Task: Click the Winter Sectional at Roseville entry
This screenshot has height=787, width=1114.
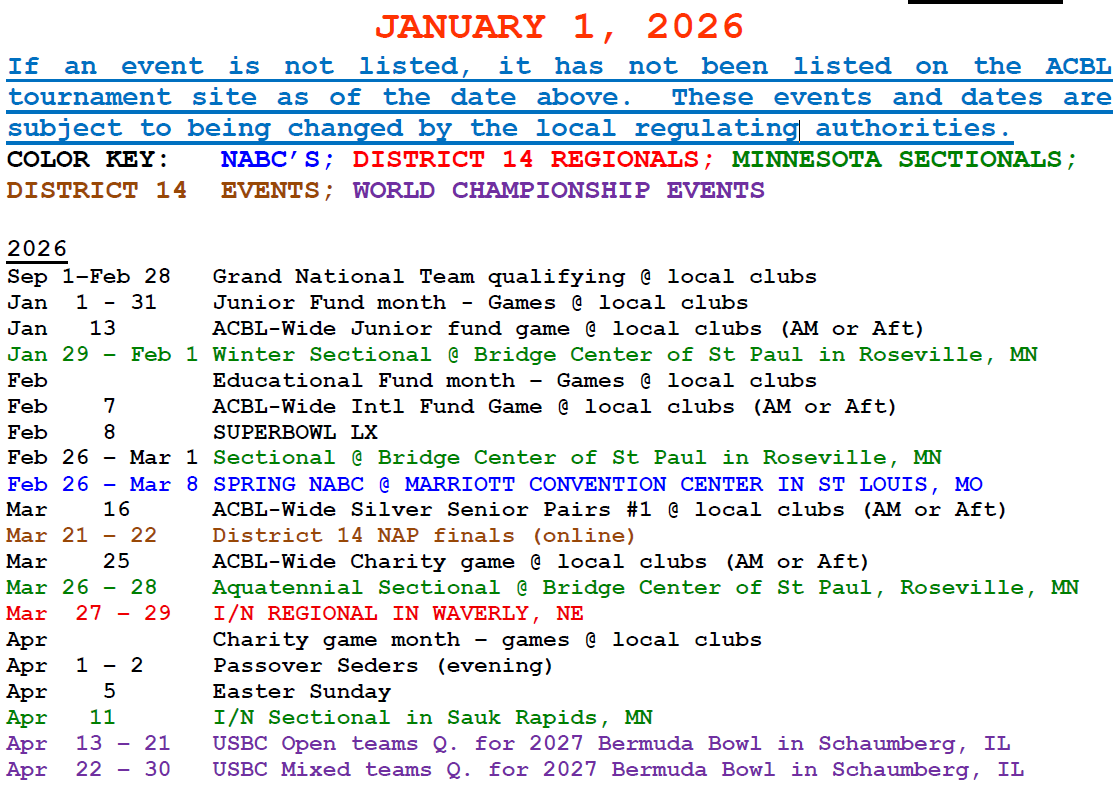Action: 625,354
